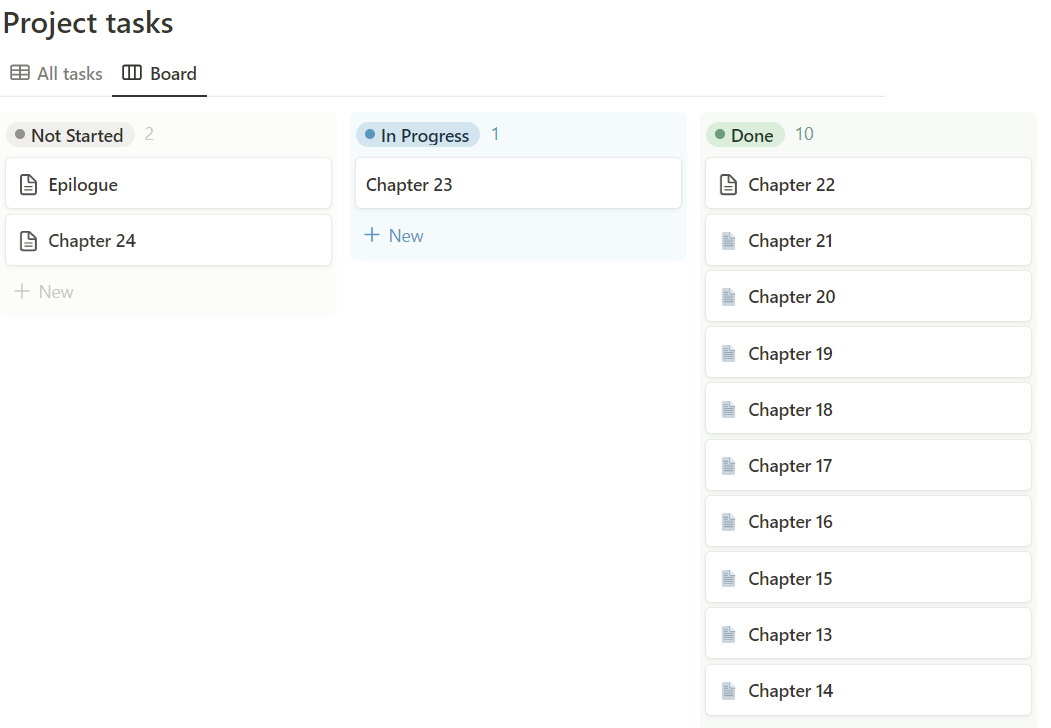The width and height of the screenshot is (1051, 728).
Task: Click the Done status label
Action: tap(745, 135)
